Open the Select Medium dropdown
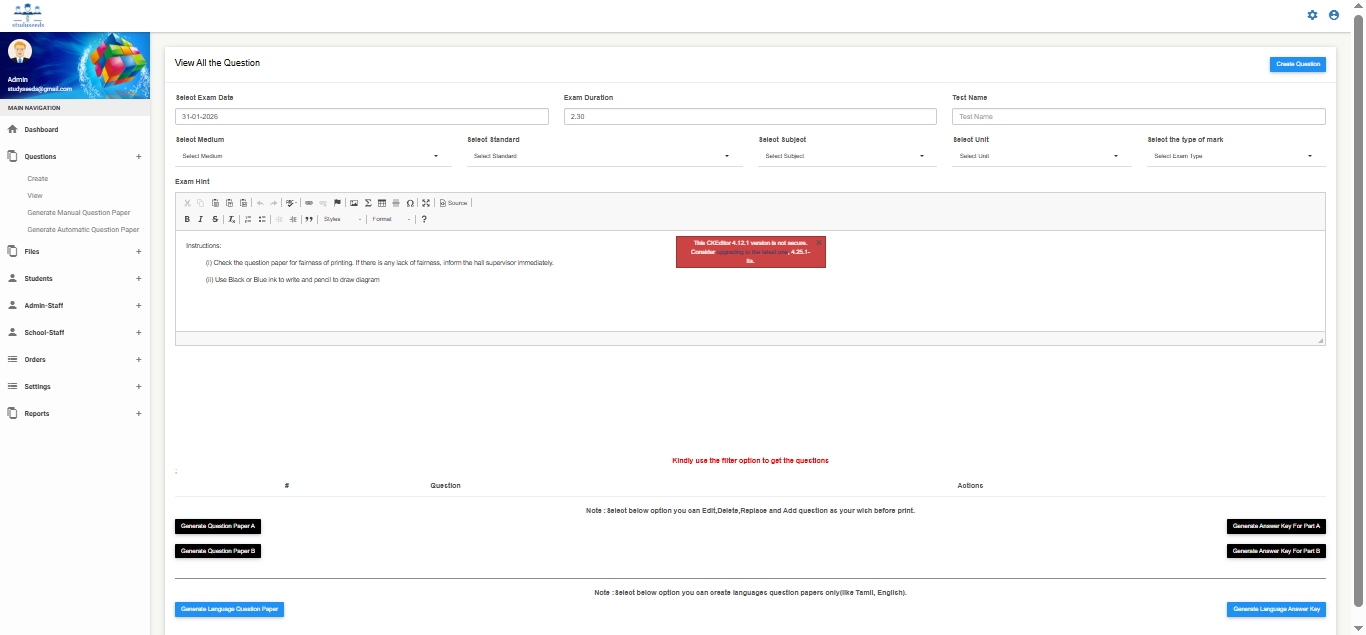Viewport: 1366px width, 635px height. [311, 156]
